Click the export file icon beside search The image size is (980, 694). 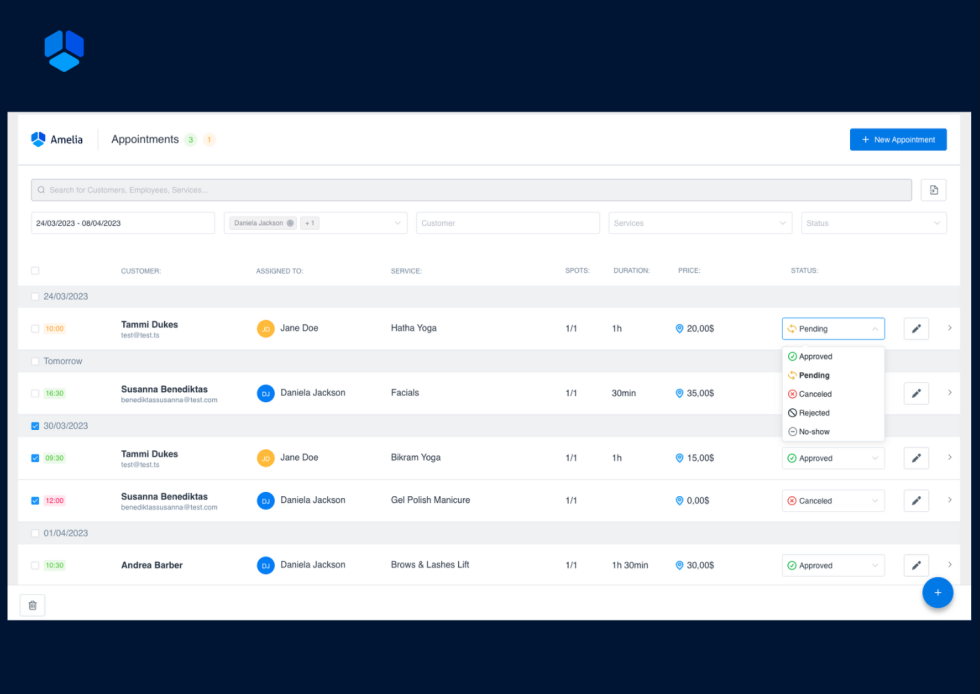tap(933, 190)
